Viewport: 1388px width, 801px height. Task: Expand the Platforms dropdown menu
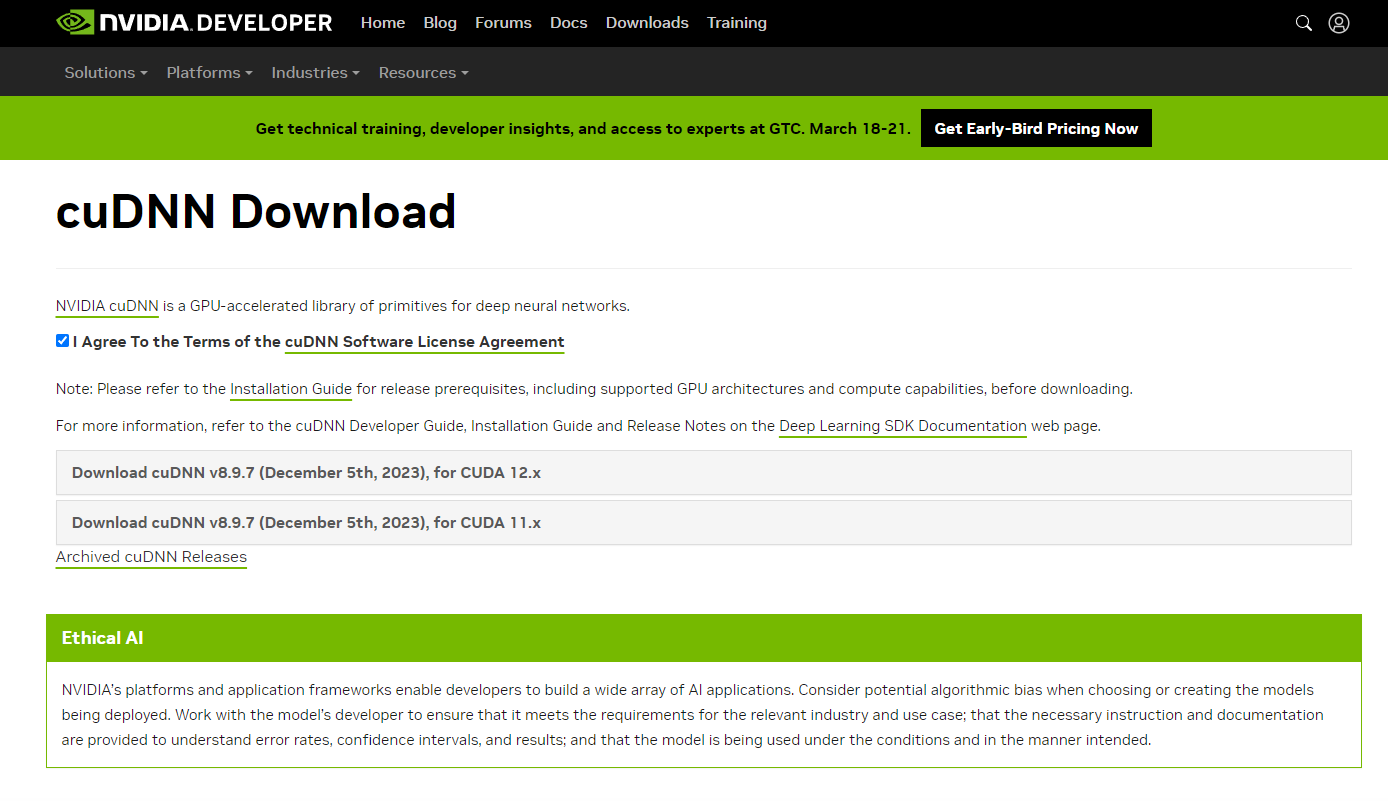tap(209, 72)
